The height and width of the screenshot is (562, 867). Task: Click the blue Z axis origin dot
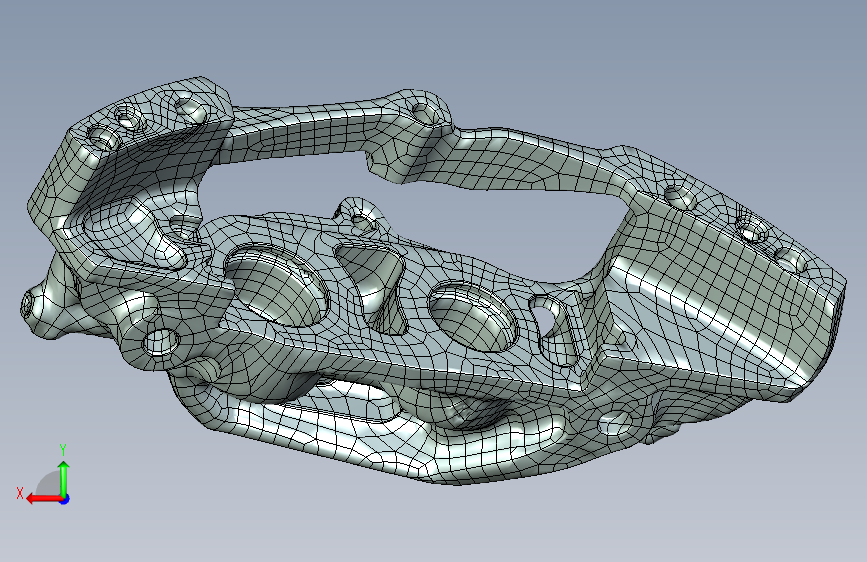(x=65, y=499)
